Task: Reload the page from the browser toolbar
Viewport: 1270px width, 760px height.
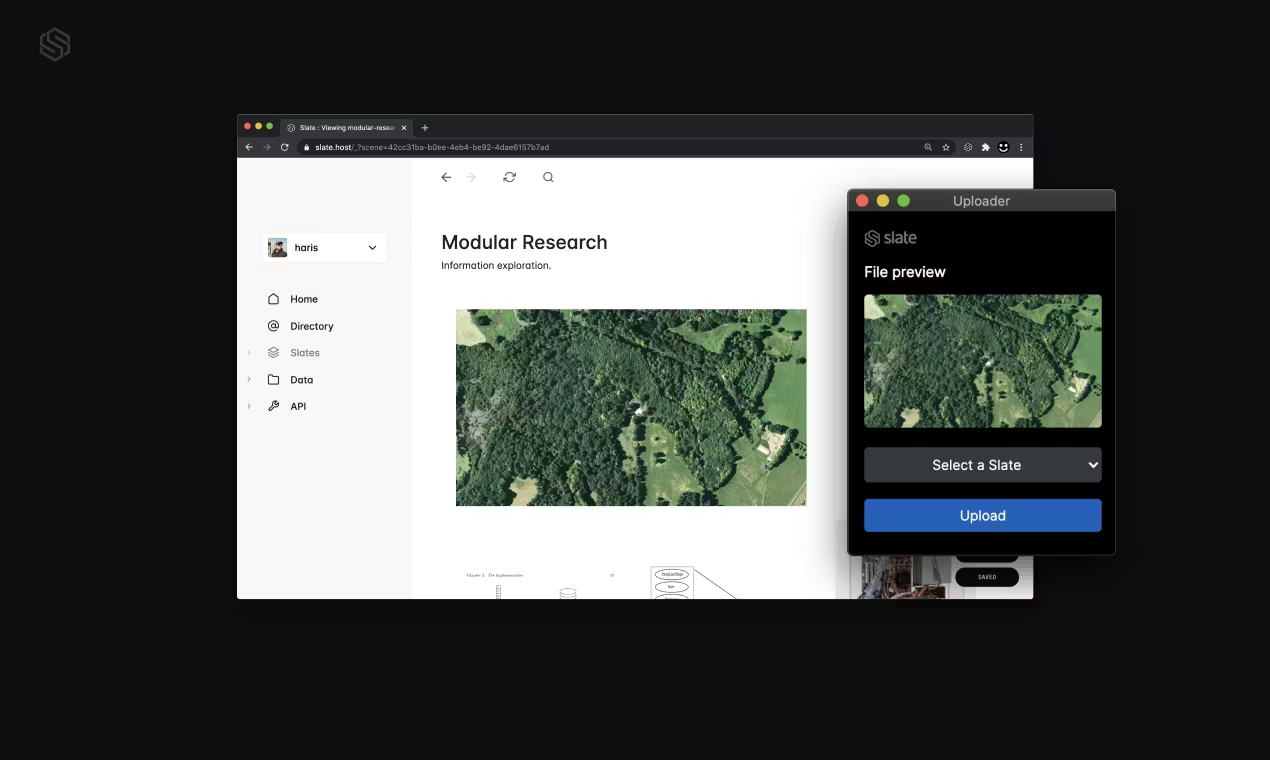Action: (x=285, y=147)
